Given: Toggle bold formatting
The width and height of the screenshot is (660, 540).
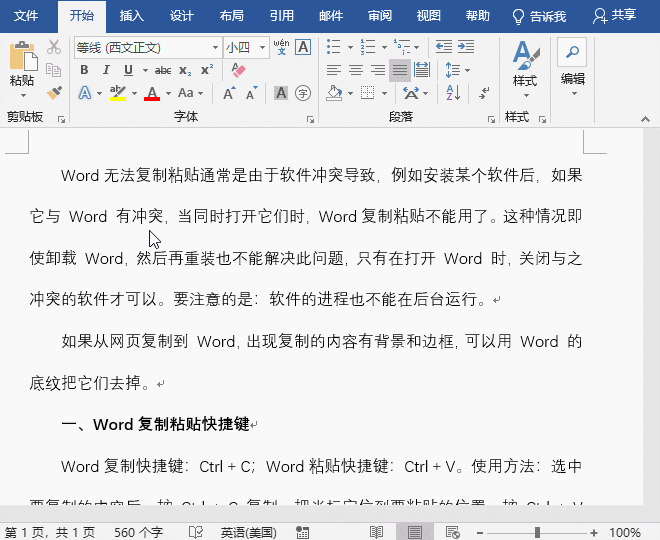Looking at the screenshot, I should click(84, 70).
